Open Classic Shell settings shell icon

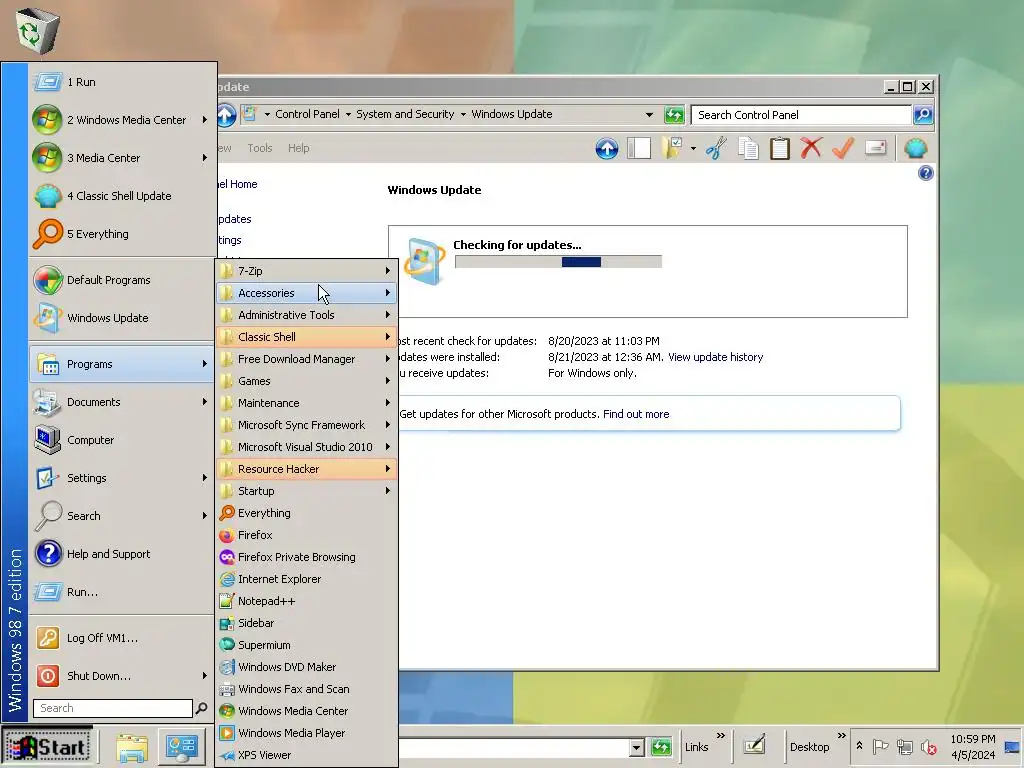pos(916,148)
